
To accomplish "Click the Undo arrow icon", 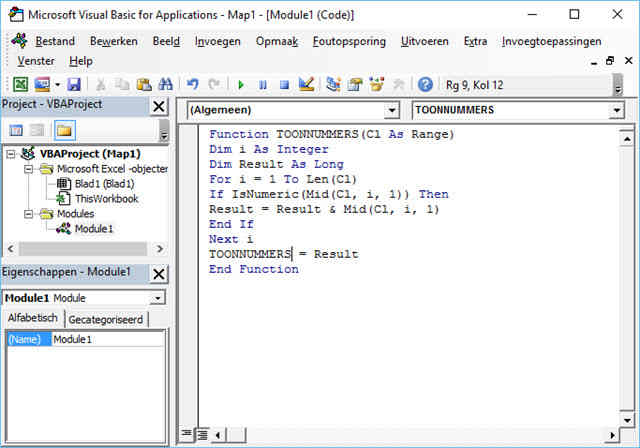I will point(192,84).
